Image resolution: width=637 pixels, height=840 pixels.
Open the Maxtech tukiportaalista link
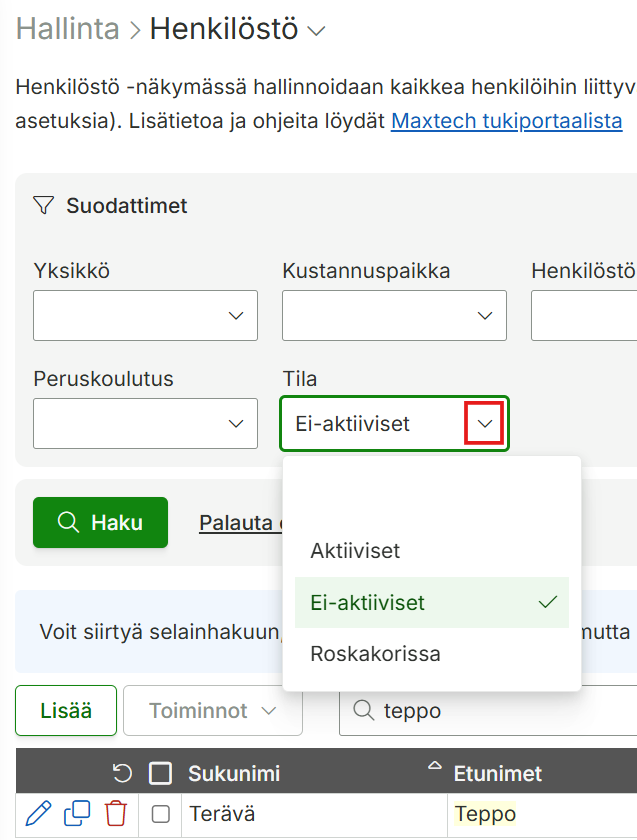[506, 121]
